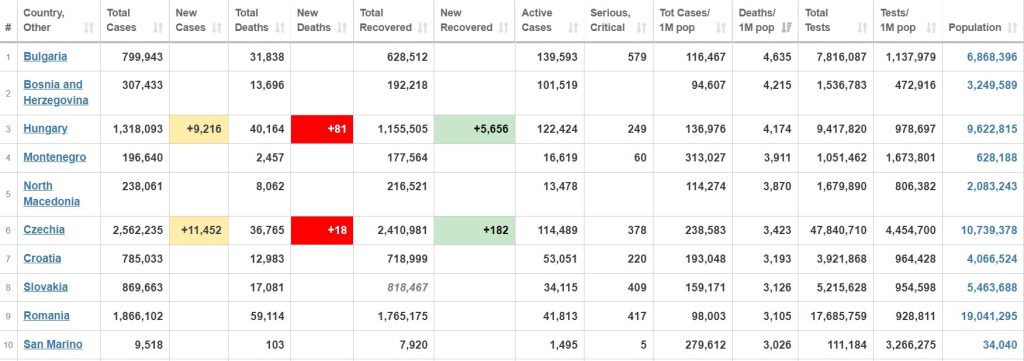The image size is (1024, 361).
Task: Open Hungary's country page link
Action: (x=45, y=129)
